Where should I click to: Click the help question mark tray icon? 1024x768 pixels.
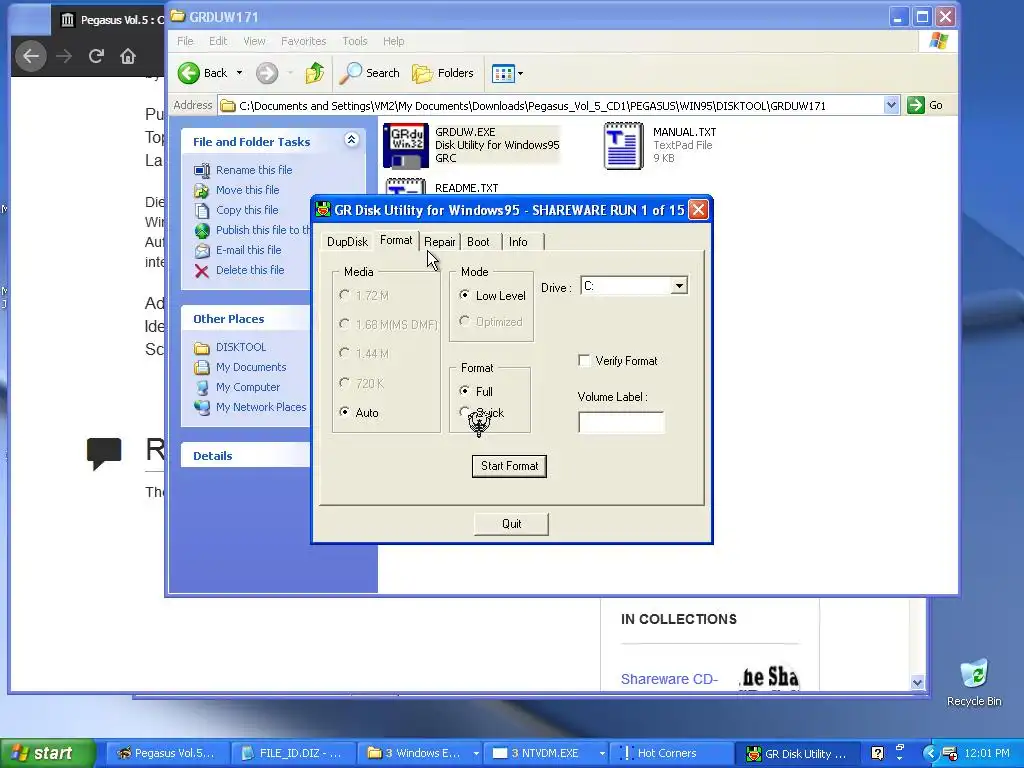point(877,753)
